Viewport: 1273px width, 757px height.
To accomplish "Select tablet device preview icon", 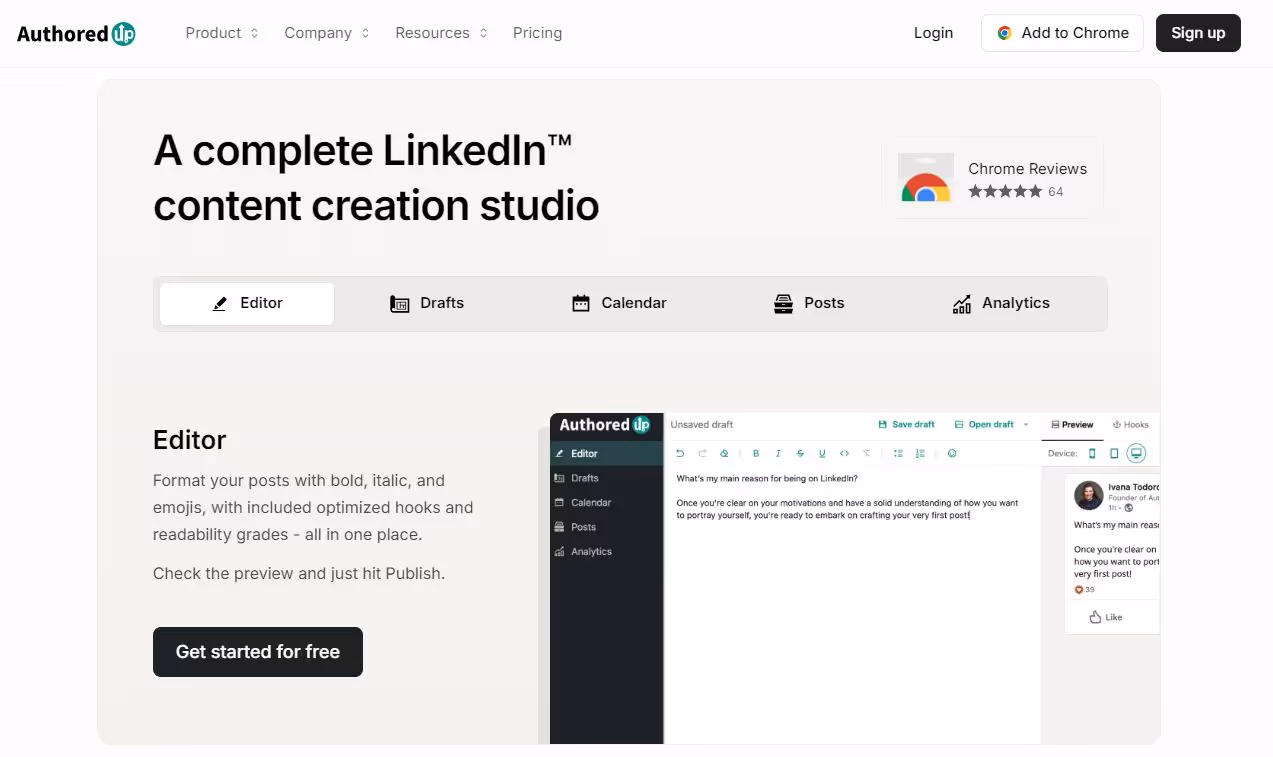I will [x=1114, y=453].
